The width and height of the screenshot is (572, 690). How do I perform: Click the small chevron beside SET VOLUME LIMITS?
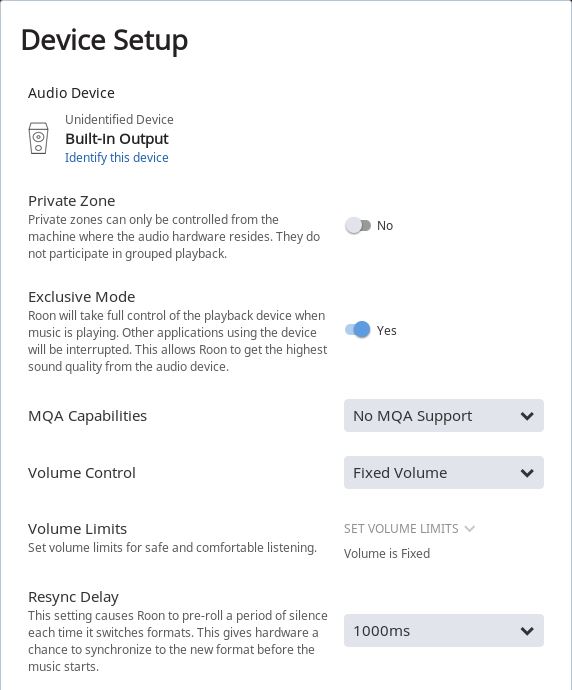pos(469,529)
